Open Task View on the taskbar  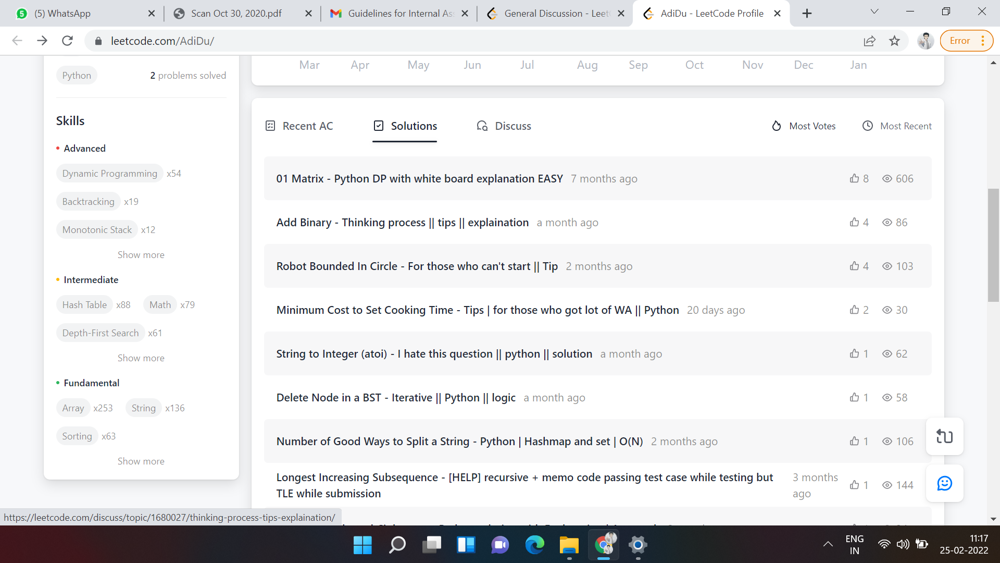[432, 545]
